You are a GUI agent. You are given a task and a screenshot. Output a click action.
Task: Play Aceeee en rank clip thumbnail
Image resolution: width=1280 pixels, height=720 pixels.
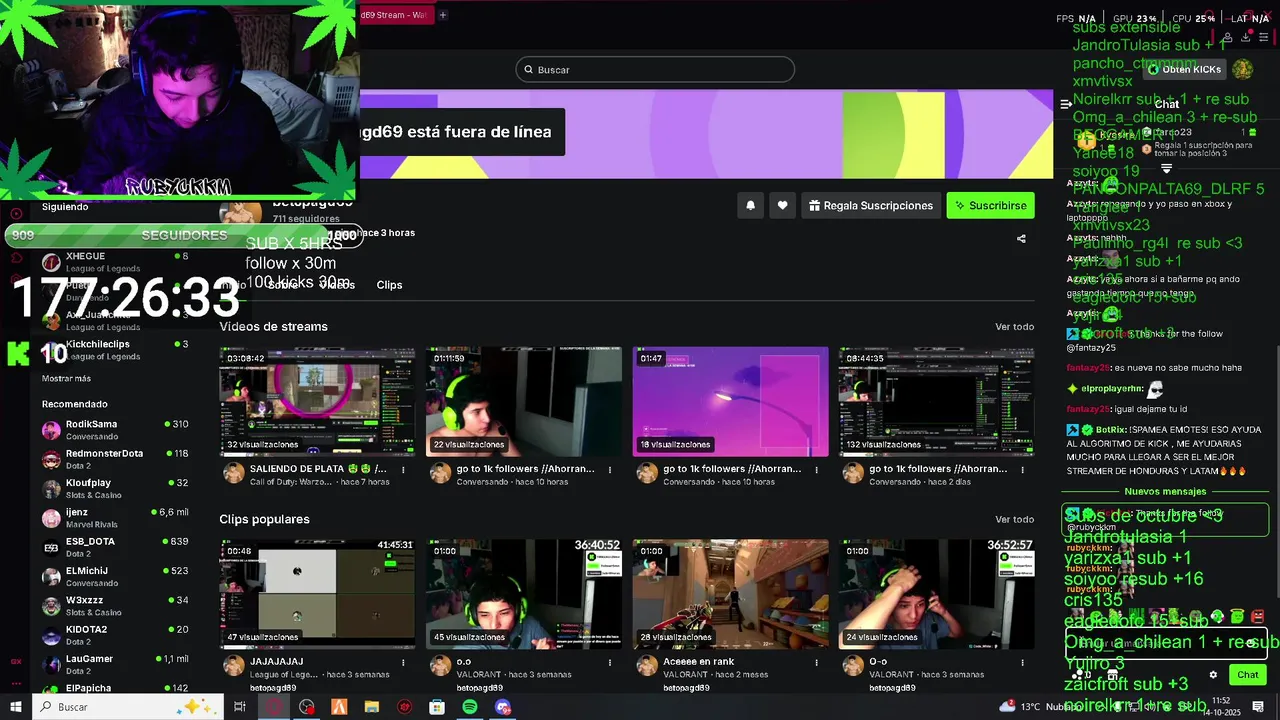[x=730, y=595]
